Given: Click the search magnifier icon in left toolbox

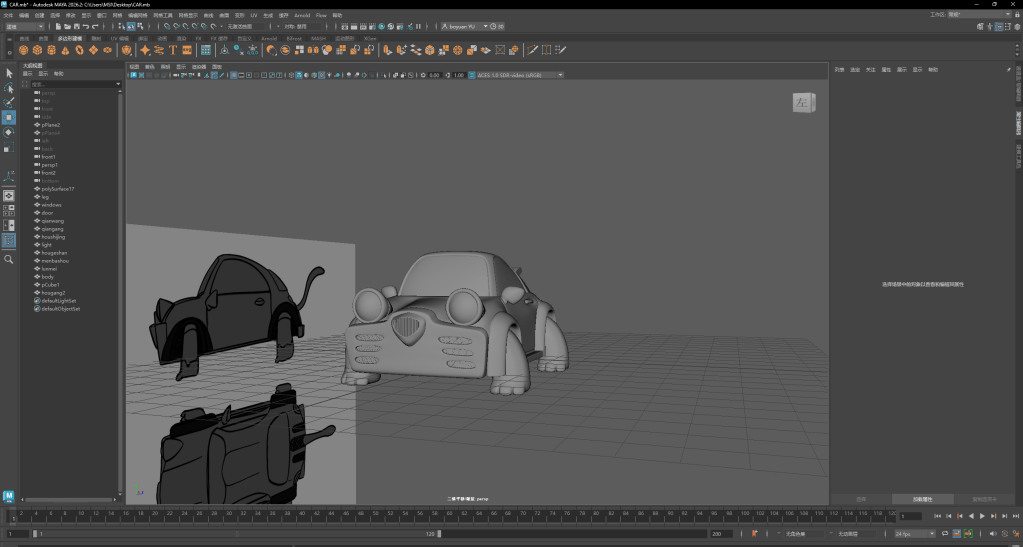Looking at the screenshot, I should click(x=9, y=259).
